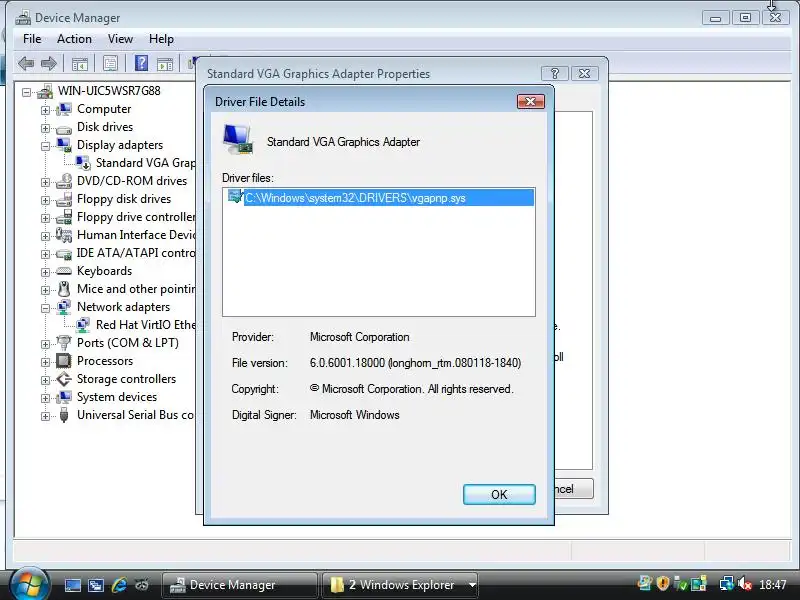Select the Keyboards category icon
The image size is (800, 600).
64,271
